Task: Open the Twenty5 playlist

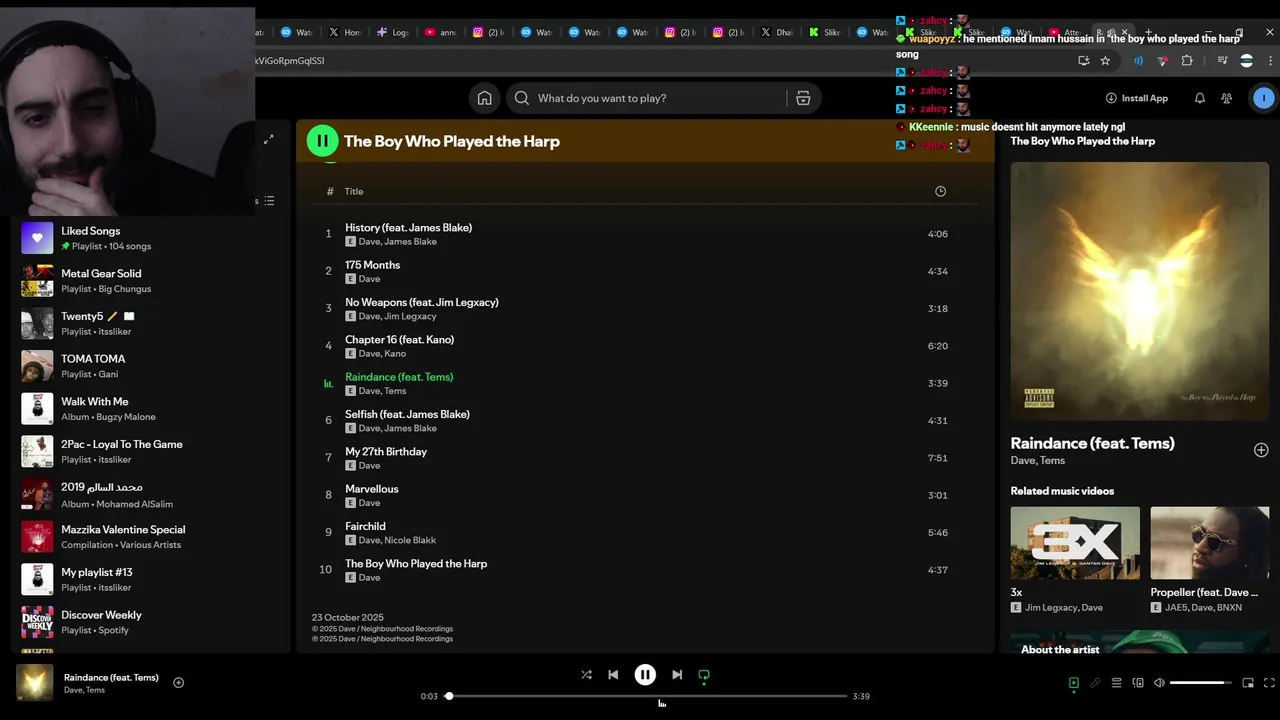Action: click(x=150, y=323)
